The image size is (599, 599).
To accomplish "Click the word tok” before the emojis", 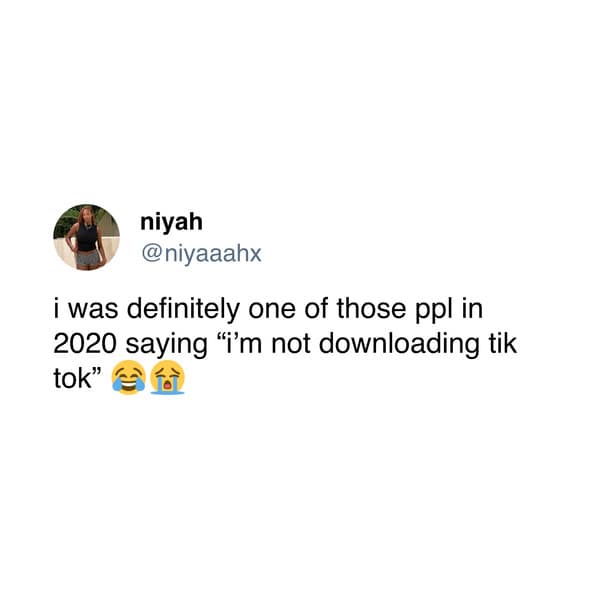I will click(x=78, y=378).
